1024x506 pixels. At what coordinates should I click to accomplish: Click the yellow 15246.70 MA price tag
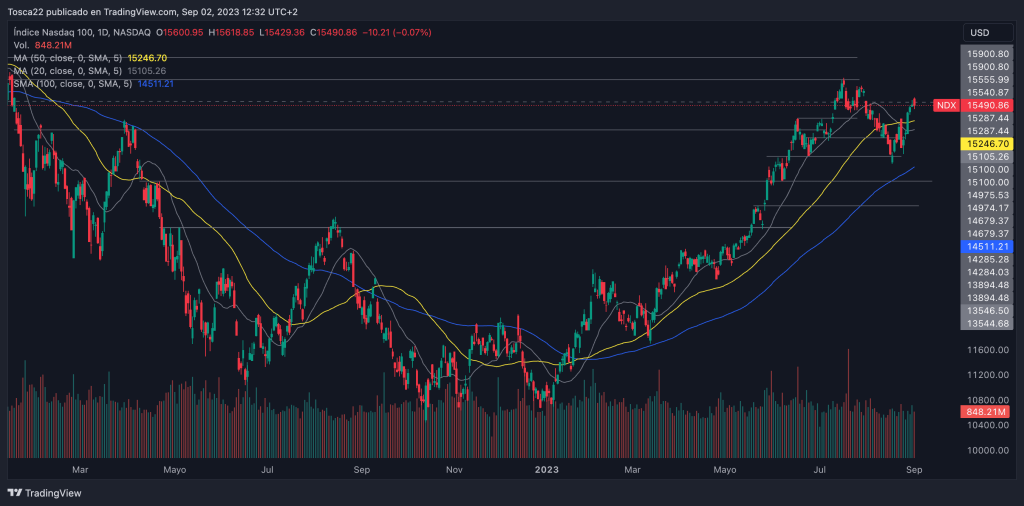986,144
